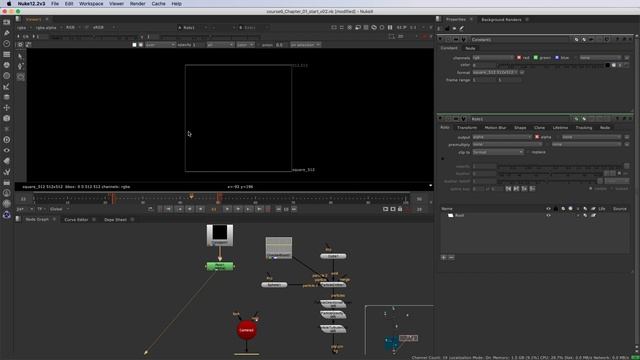Click the Constant1 color slider
The image size is (640, 360).
coord(551,65)
